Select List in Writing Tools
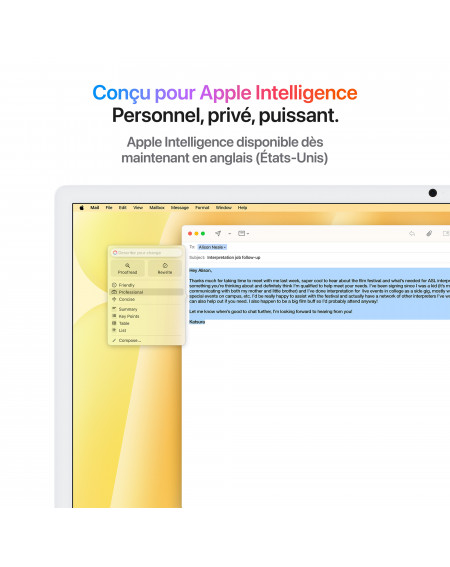 146,331
